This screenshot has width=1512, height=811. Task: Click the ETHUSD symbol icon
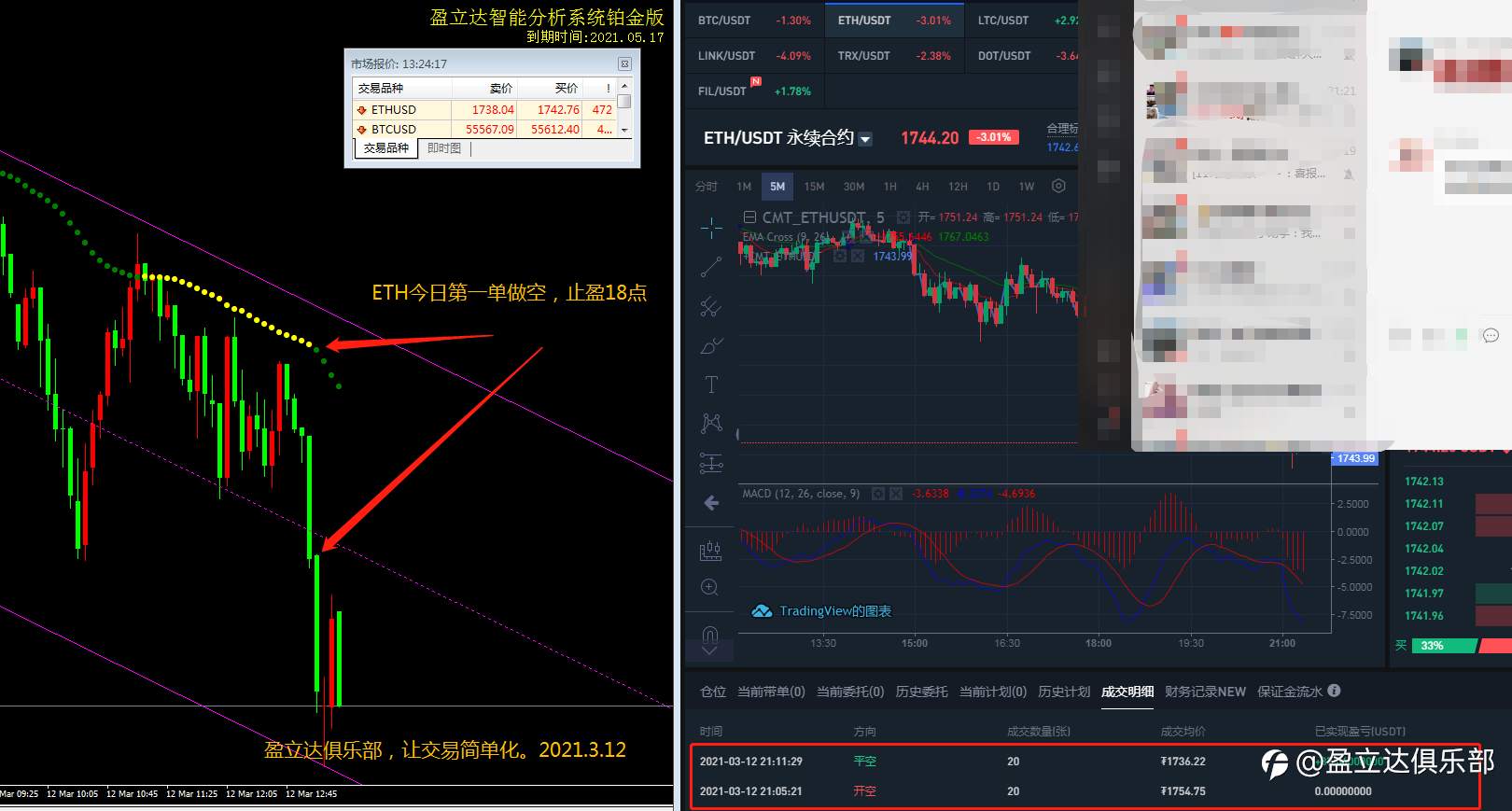click(x=362, y=110)
